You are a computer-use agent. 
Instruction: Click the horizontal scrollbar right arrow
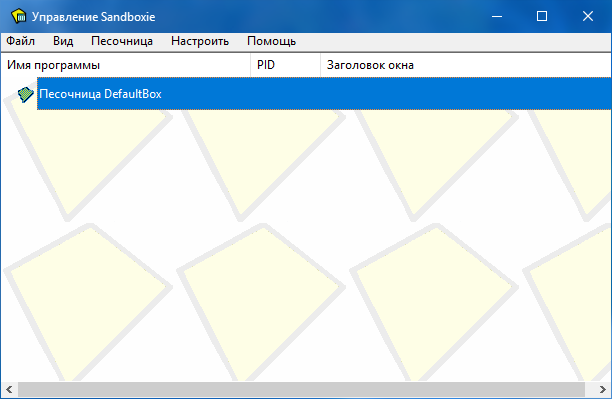click(x=602, y=389)
